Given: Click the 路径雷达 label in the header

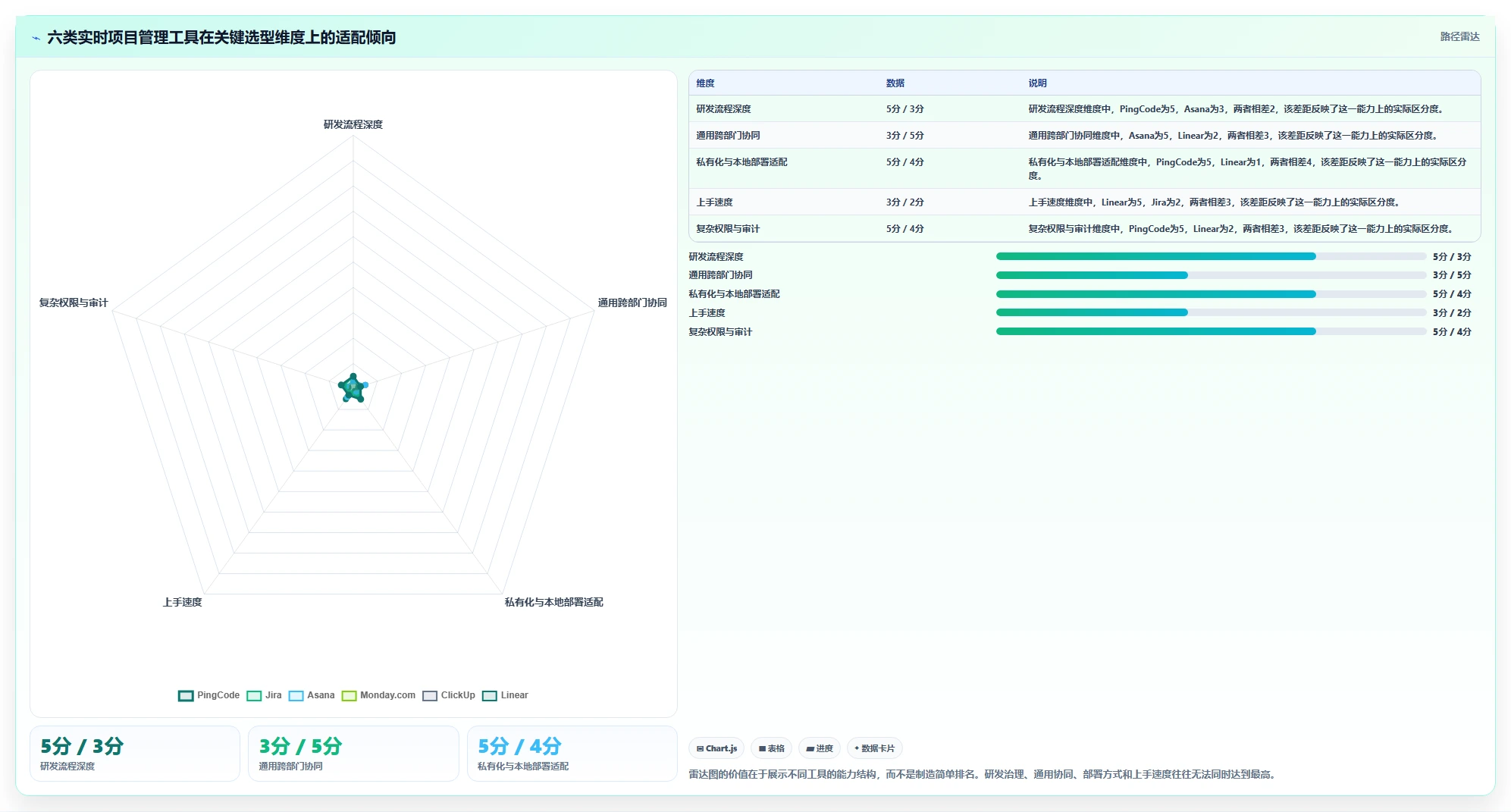Looking at the screenshot, I should 1459,36.
